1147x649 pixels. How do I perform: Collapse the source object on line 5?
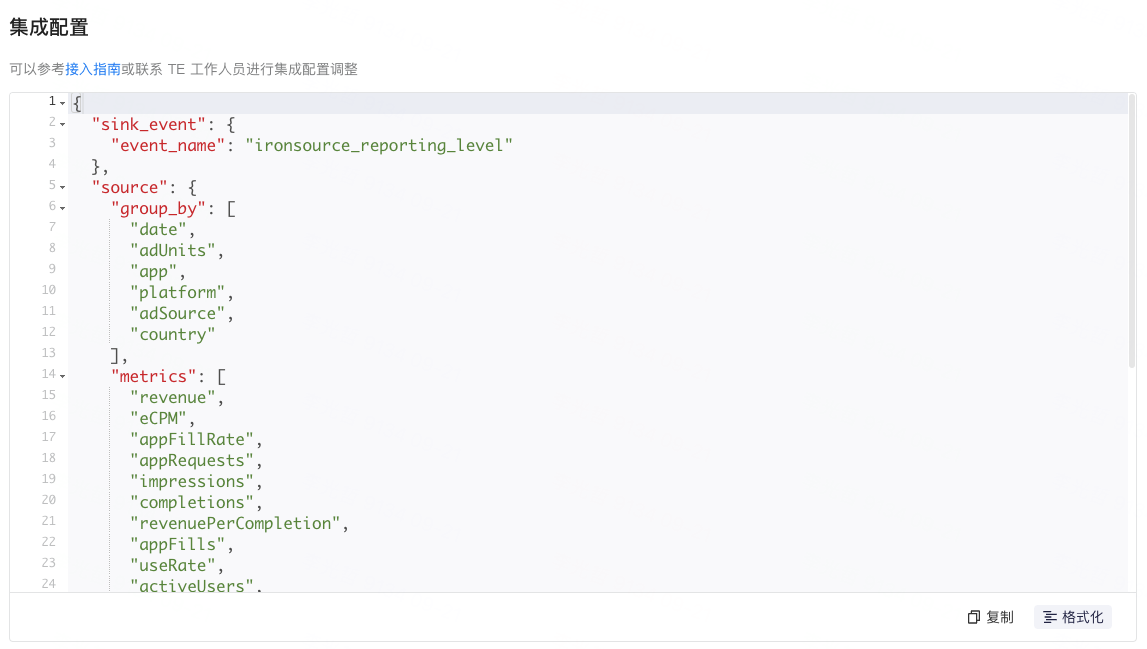click(x=62, y=187)
